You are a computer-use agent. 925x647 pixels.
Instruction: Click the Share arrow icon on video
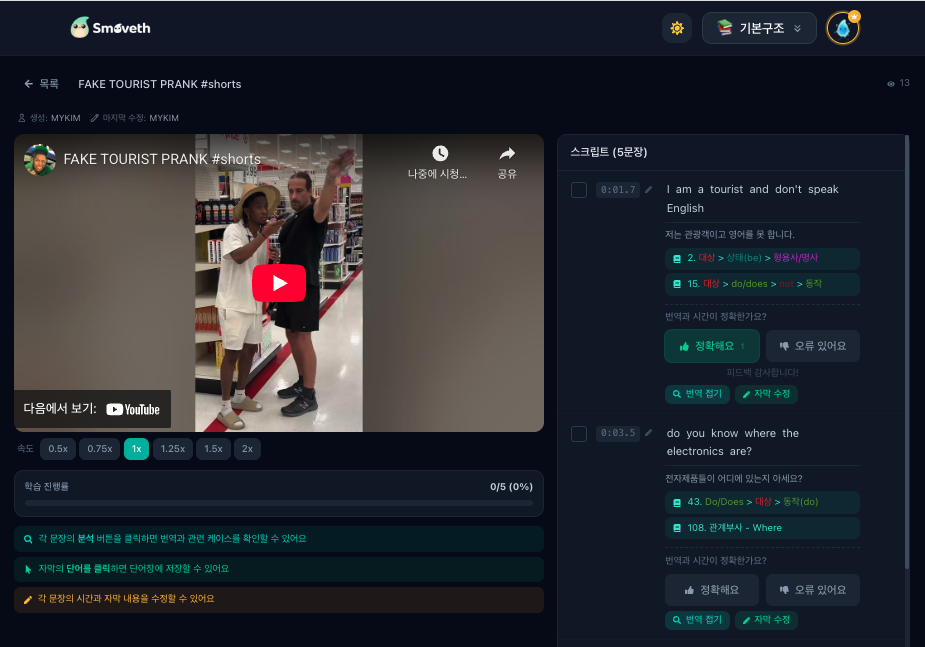coord(507,154)
